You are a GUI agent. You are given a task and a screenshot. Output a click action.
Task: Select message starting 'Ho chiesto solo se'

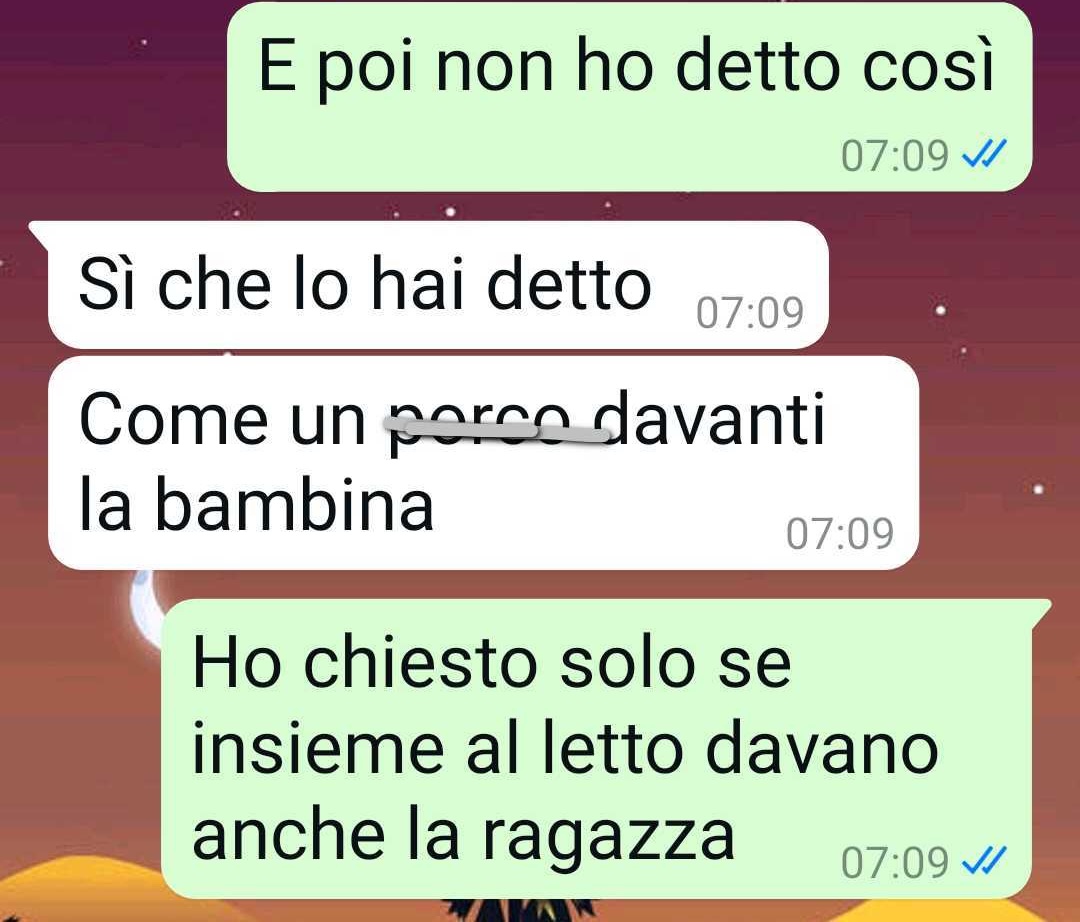click(596, 749)
